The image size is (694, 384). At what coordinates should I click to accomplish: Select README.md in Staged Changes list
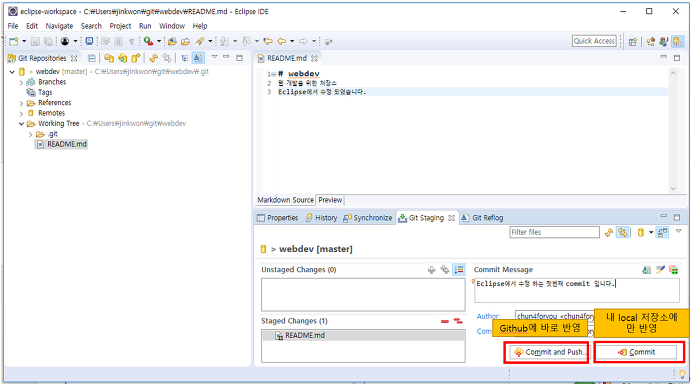tap(363, 335)
